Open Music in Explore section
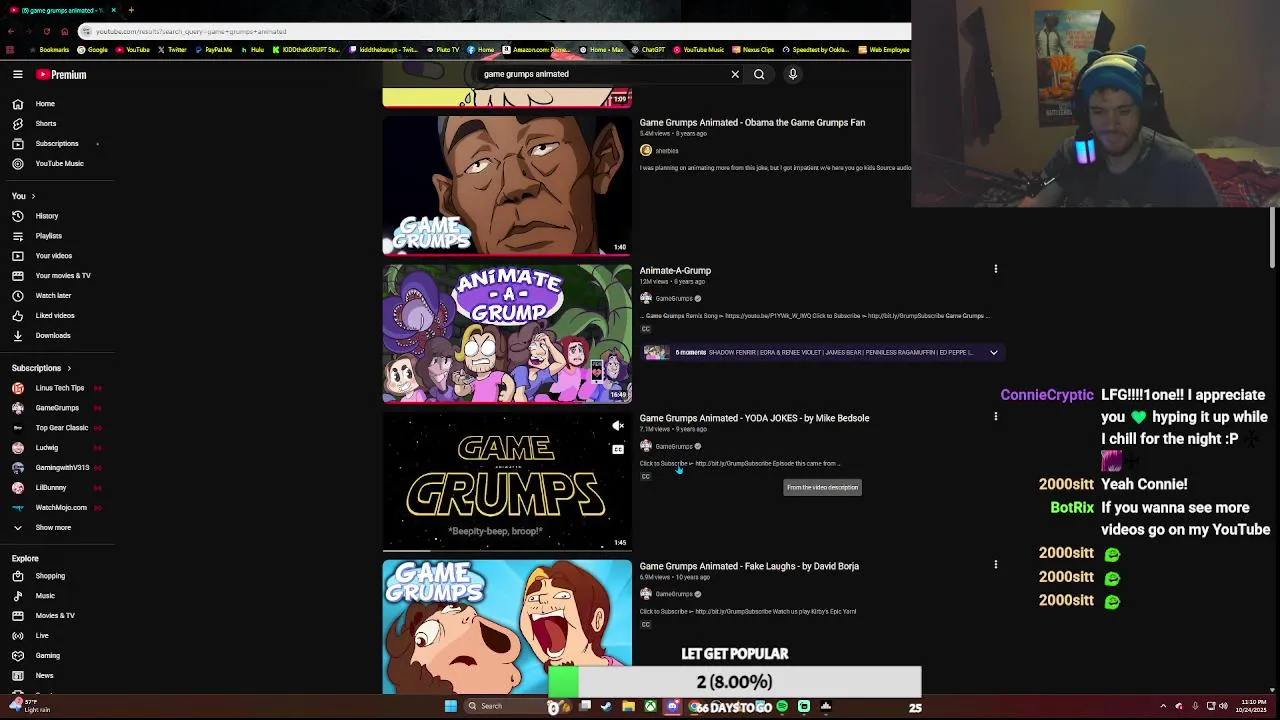Screen dimensions: 1280x720 (x=45, y=596)
